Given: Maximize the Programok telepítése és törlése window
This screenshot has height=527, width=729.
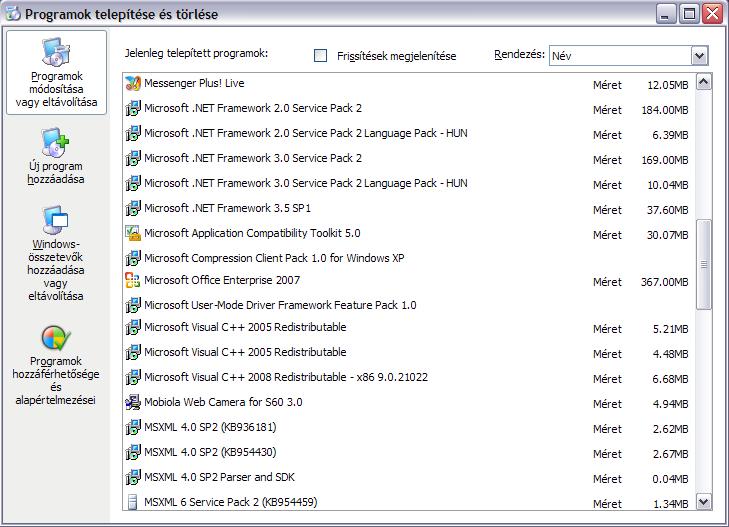Looking at the screenshot, I should (689, 14).
